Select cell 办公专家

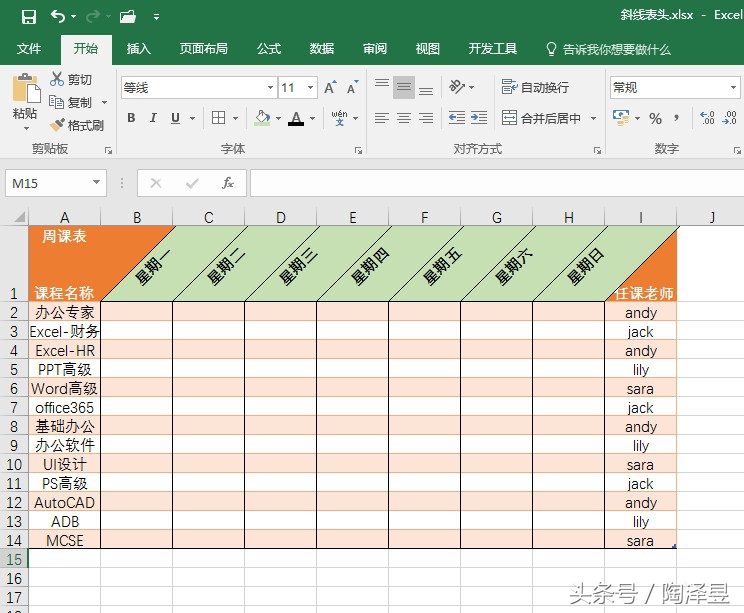pos(65,312)
